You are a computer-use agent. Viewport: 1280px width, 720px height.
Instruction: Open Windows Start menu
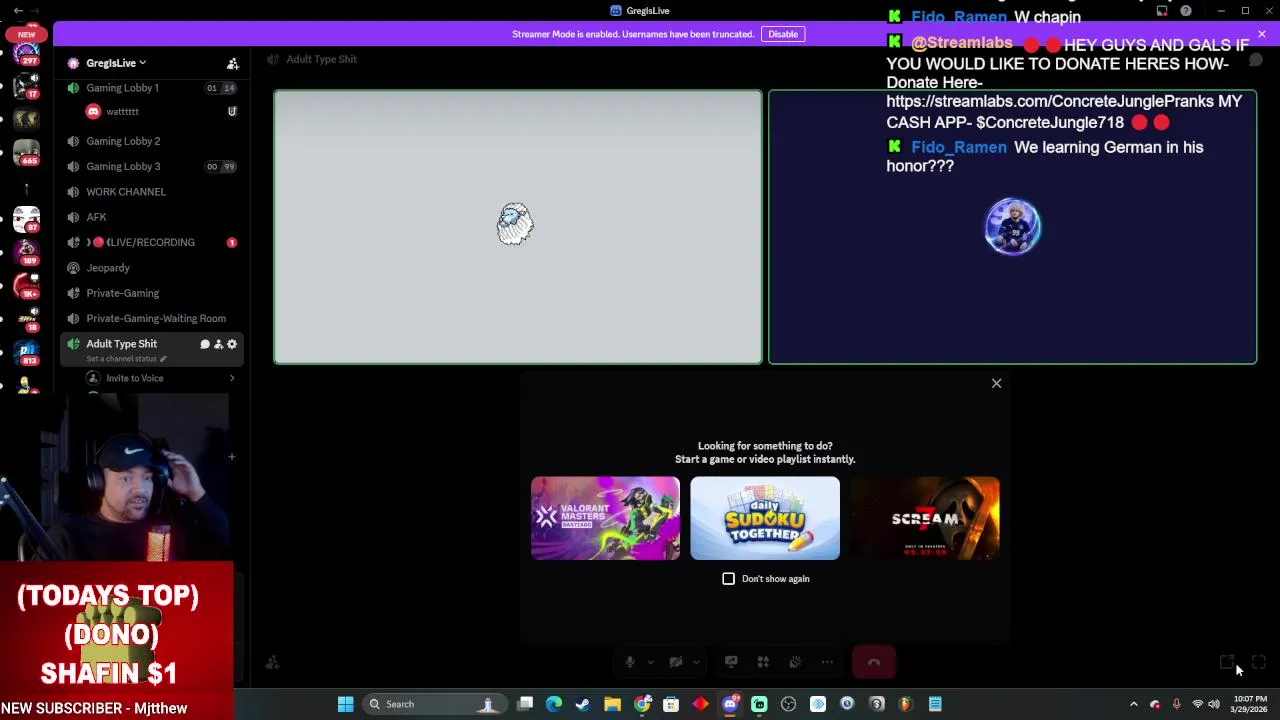point(345,704)
